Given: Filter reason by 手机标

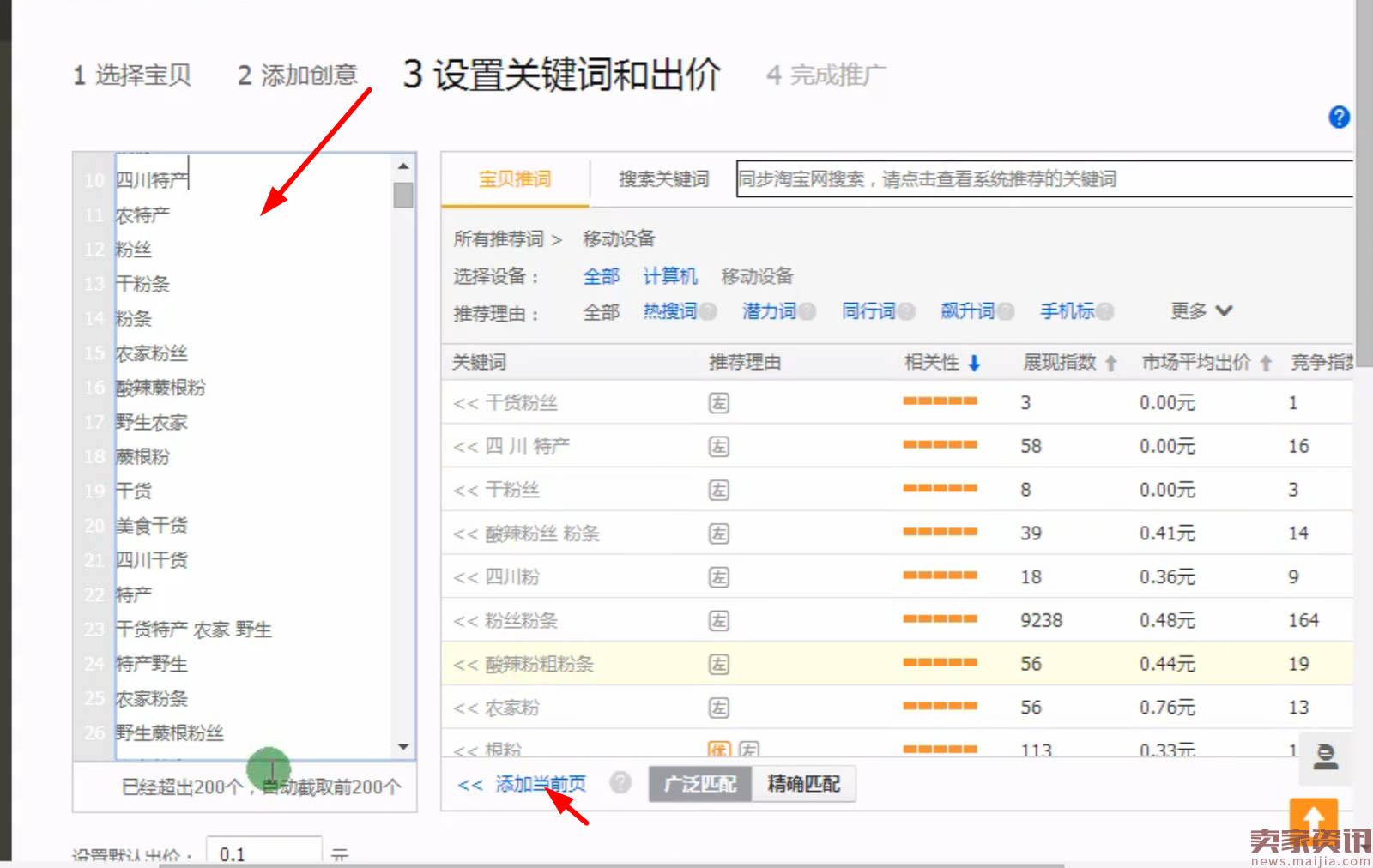Looking at the screenshot, I should click(x=1068, y=311).
